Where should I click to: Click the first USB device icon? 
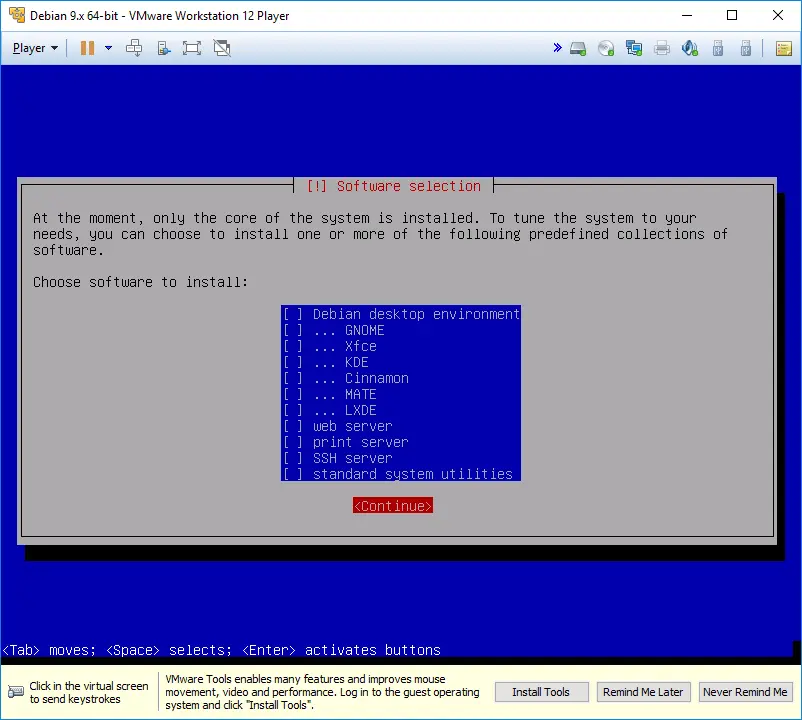718,49
